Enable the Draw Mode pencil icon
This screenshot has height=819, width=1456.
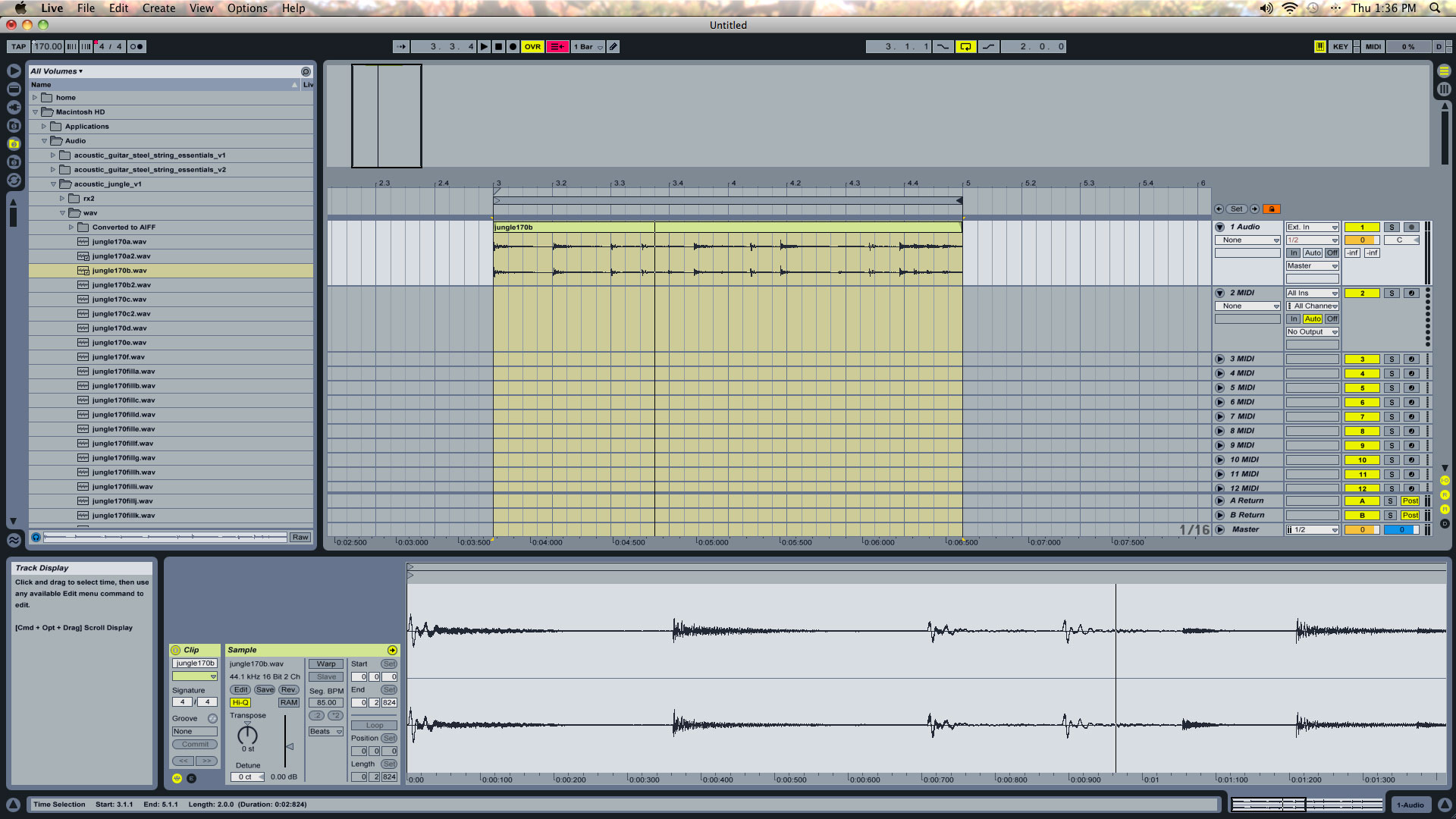[x=613, y=47]
